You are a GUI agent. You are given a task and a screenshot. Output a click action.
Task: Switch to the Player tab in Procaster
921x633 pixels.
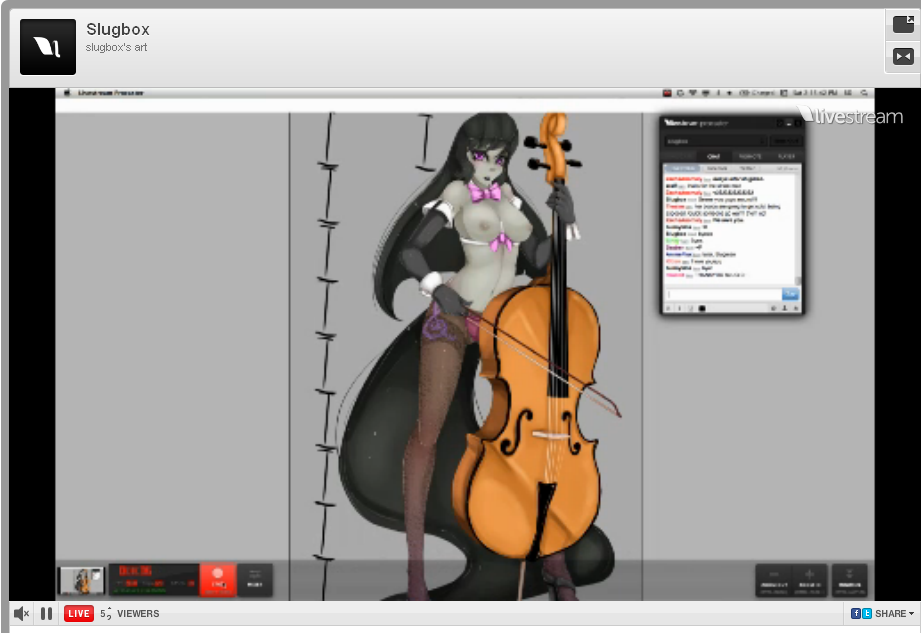point(786,156)
